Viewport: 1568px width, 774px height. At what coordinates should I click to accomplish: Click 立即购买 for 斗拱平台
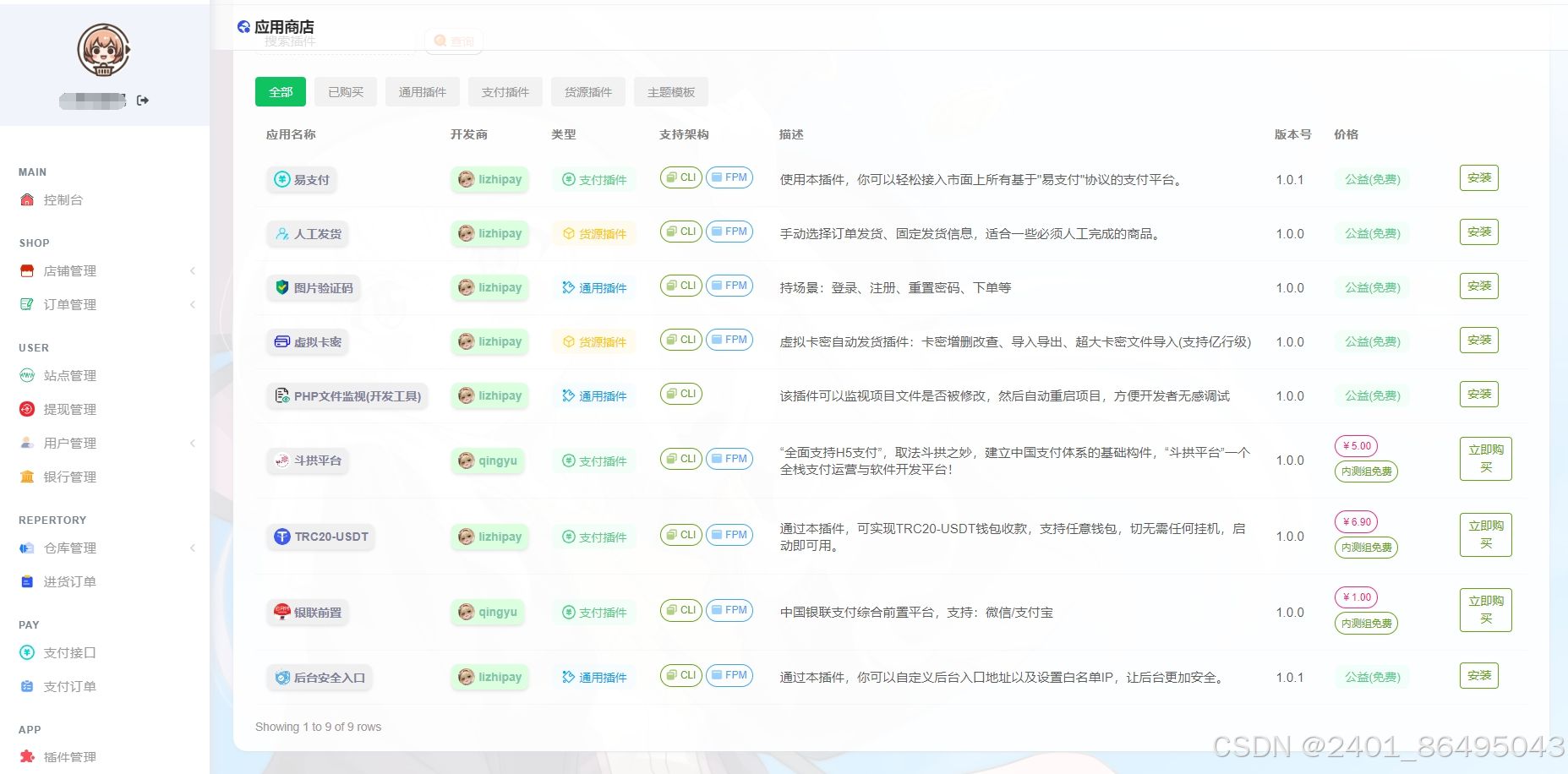click(x=1485, y=460)
